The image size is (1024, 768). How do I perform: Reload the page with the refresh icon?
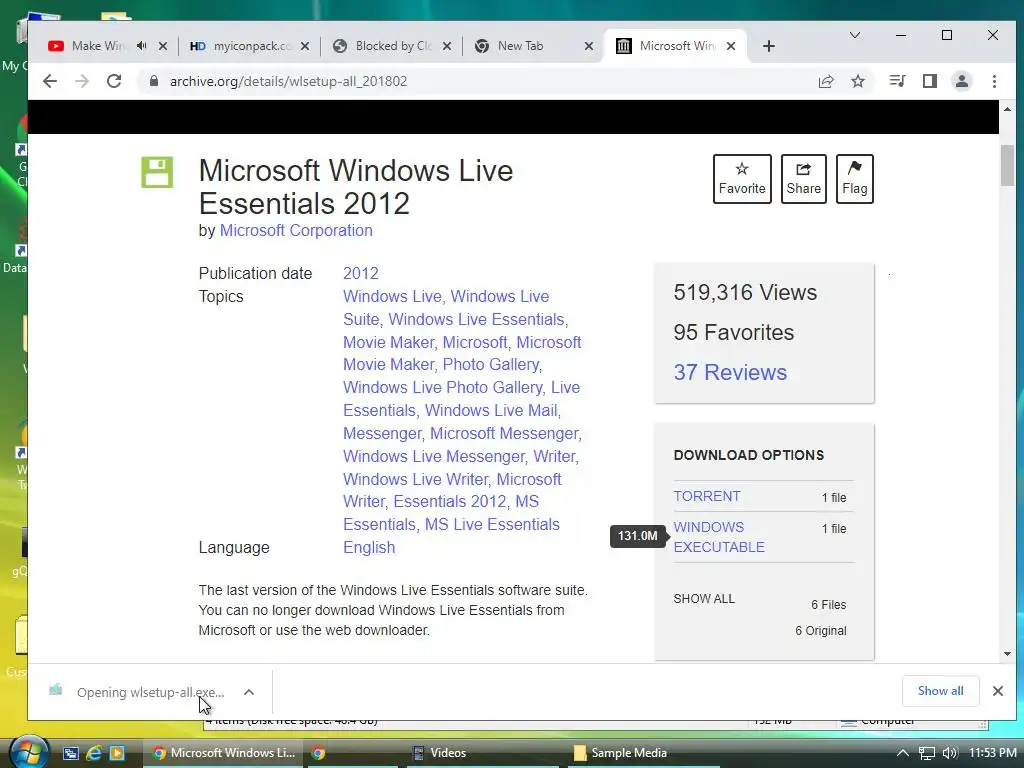114,81
